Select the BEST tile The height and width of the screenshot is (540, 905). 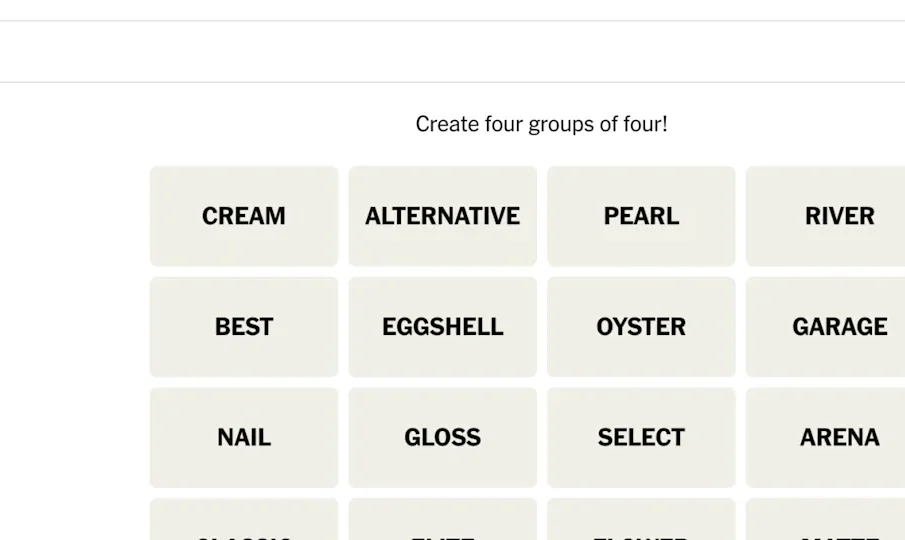pyautogui.click(x=244, y=327)
